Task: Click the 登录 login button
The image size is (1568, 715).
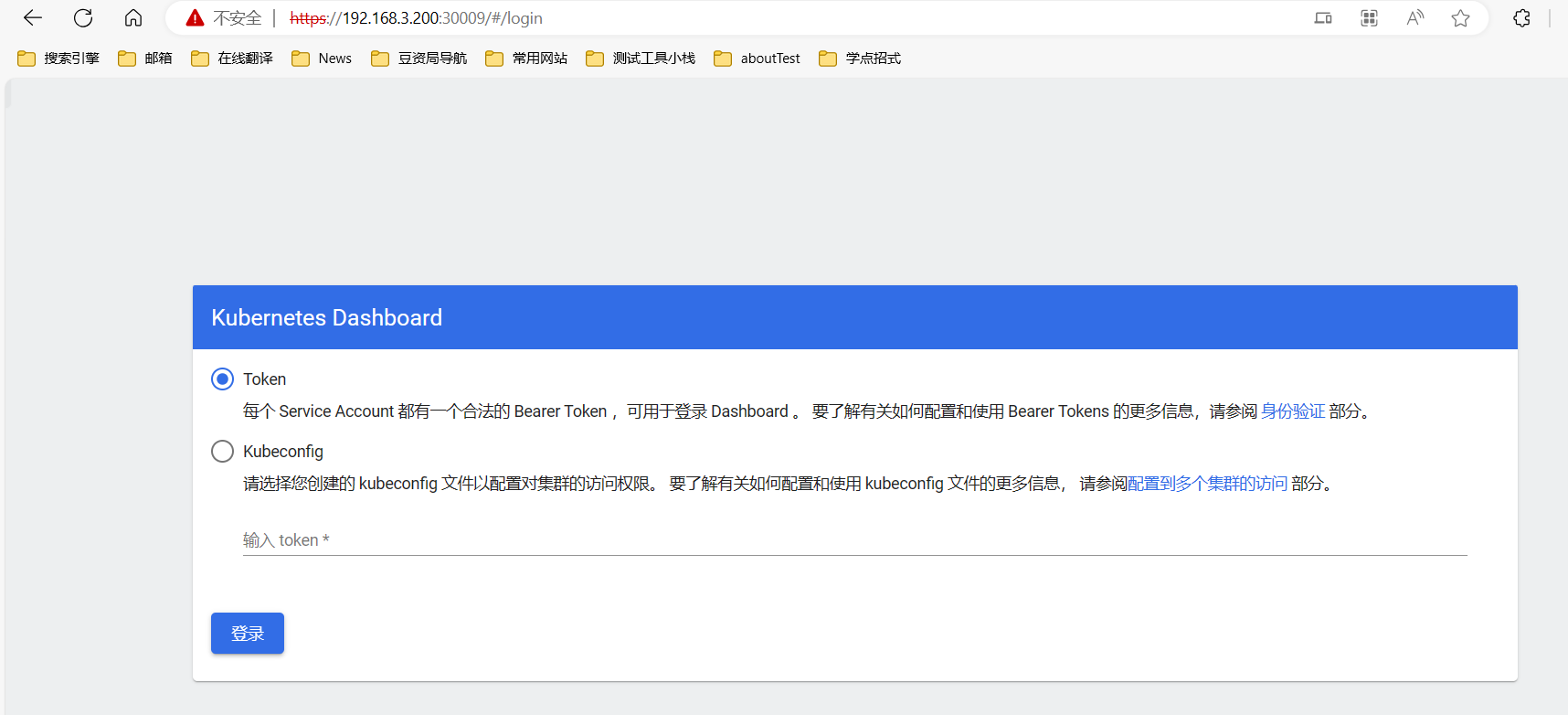Action: coord(248,634)
